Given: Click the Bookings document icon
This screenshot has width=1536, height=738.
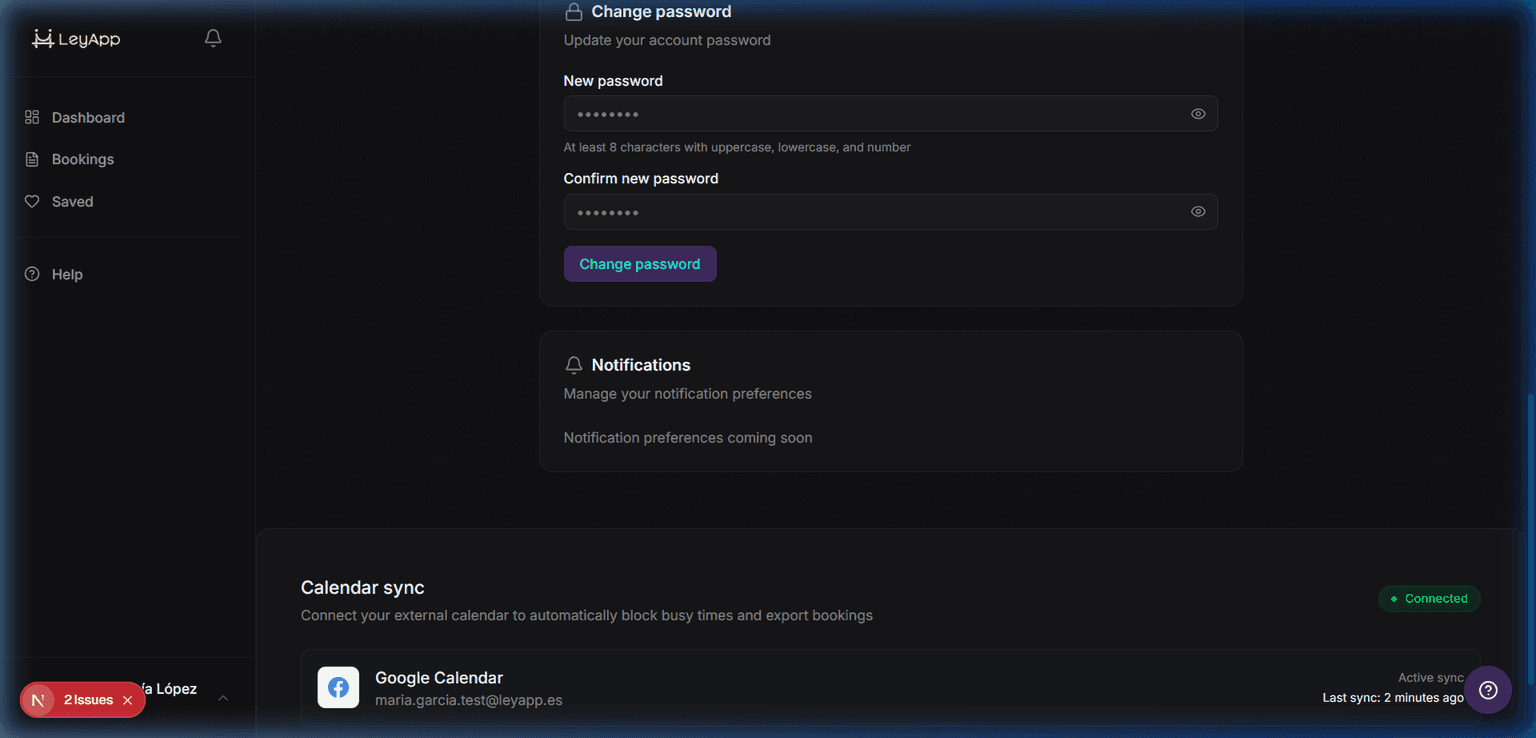Looking at the screenshot, I should pyautogui.click(x=31, y=158).
